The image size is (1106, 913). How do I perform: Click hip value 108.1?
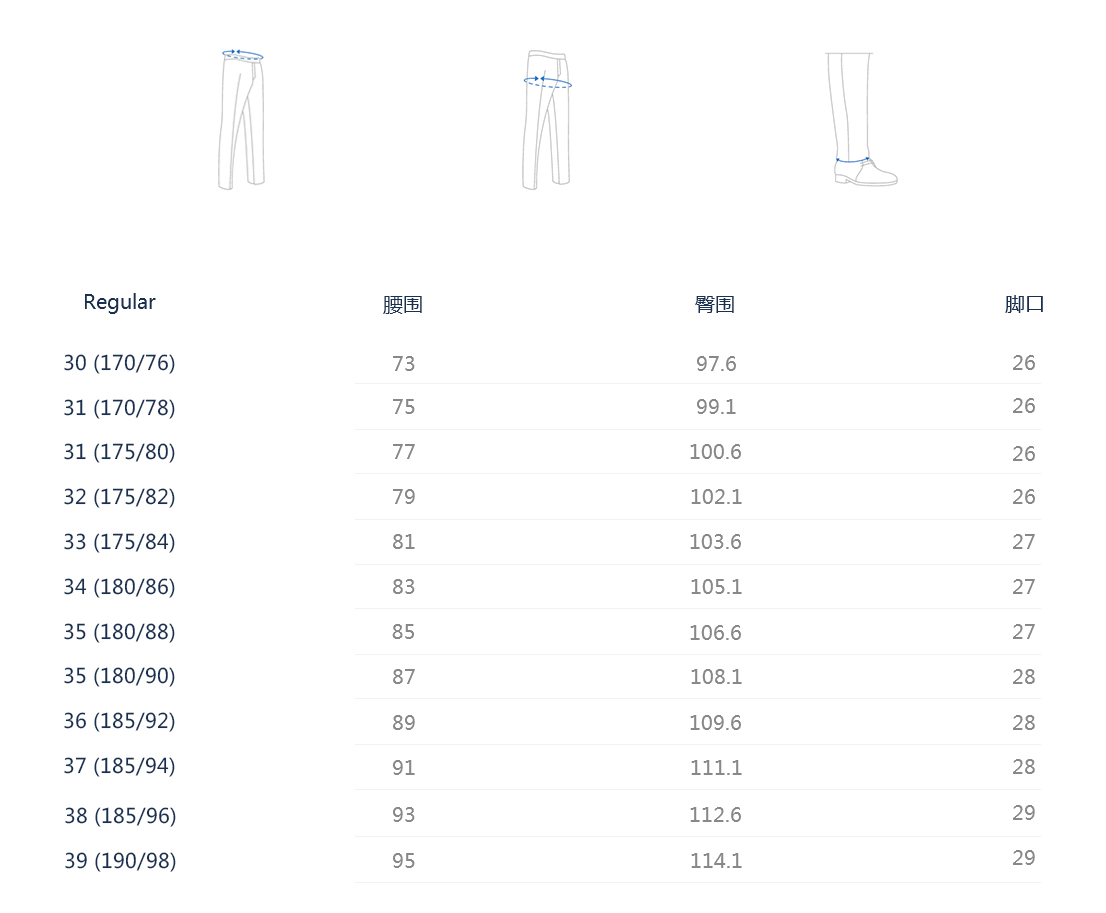pos(715,677)
